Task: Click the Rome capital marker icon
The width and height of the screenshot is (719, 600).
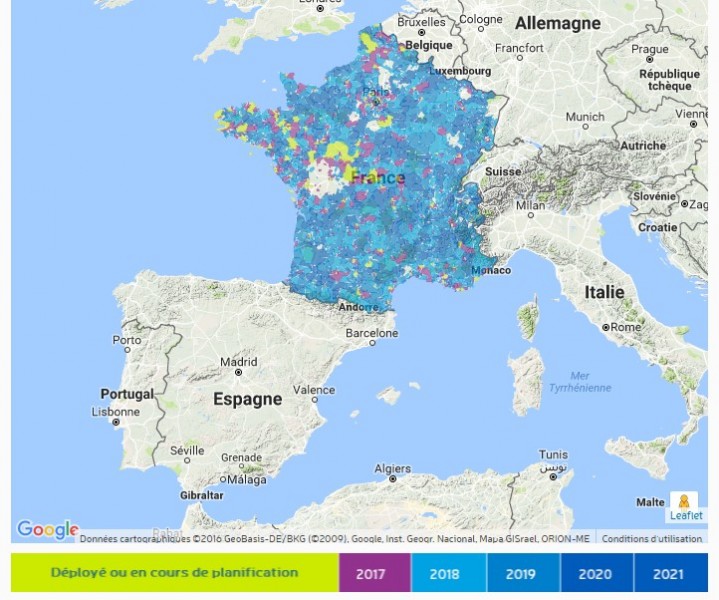Action: [606, 327]
